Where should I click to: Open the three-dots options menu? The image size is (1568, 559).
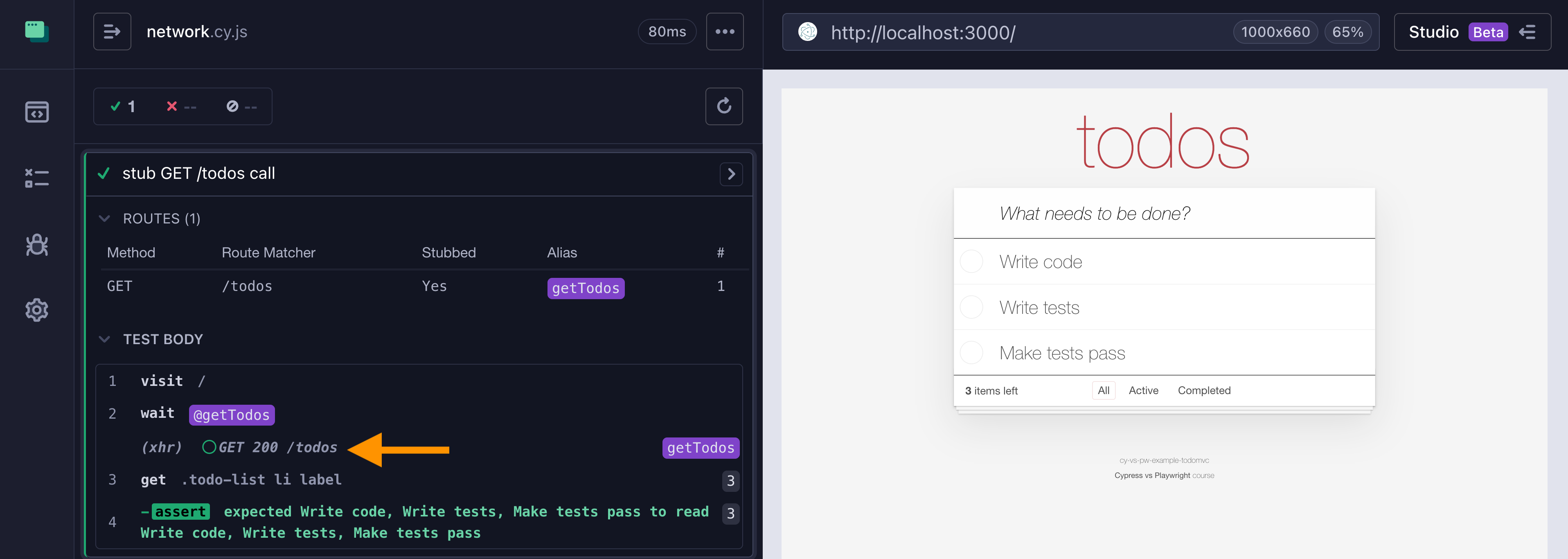724,32
